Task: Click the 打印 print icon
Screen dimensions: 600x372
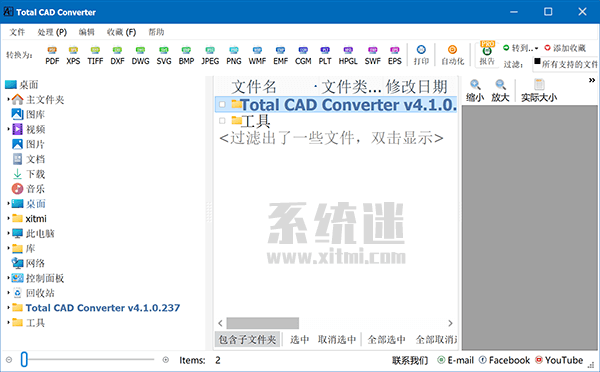Action: tap(421, 55)
